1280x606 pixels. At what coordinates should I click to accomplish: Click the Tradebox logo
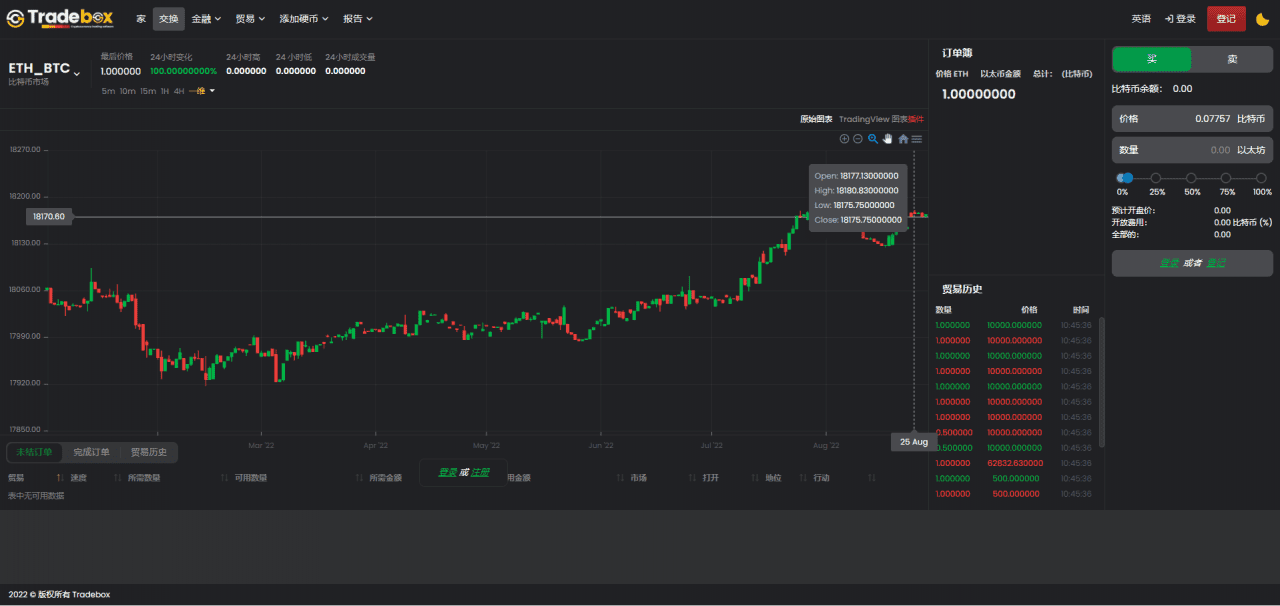pyautogui.click(x=59, y=18)
